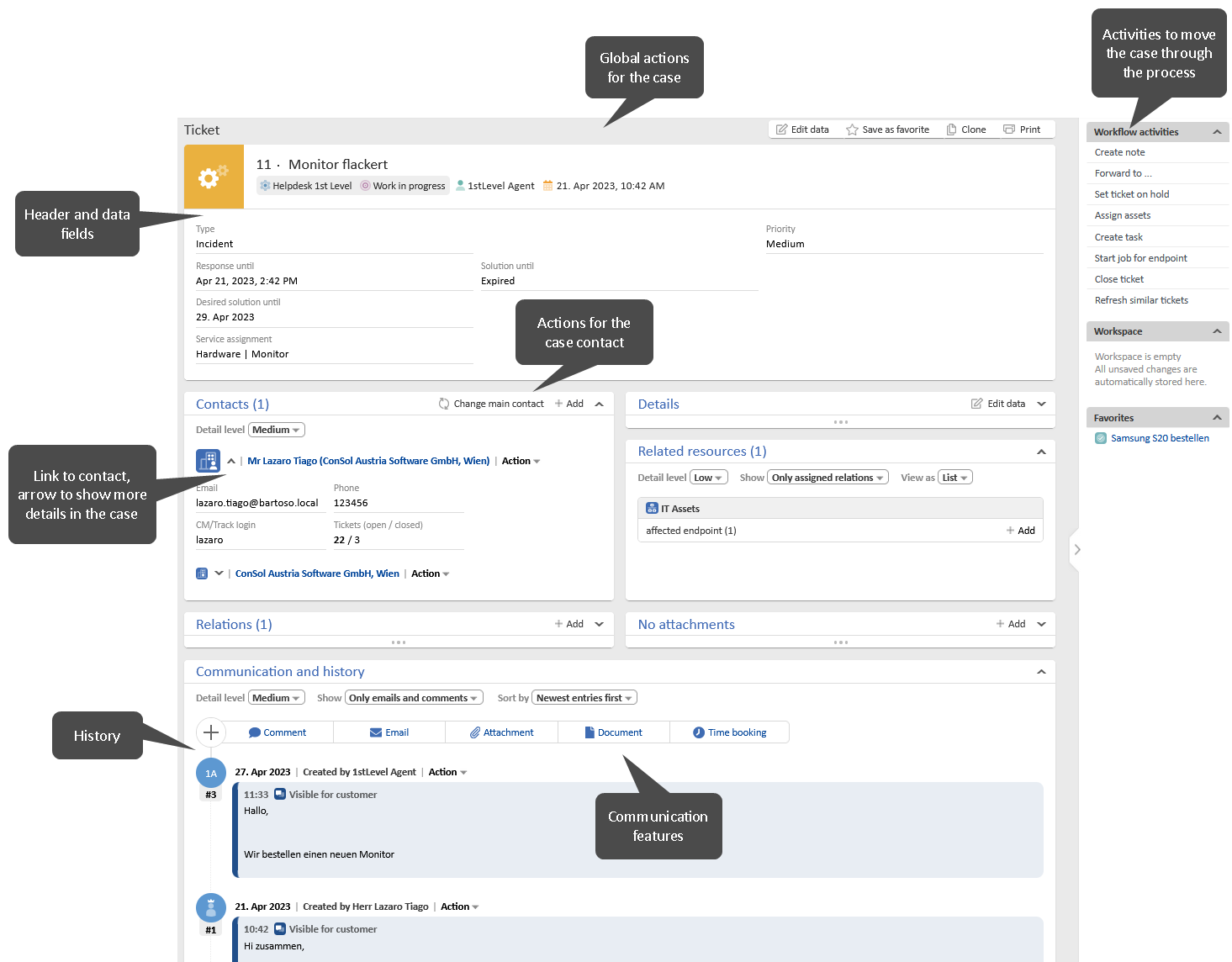Open Action menu for Mr Lazaro Tiago
1232x962 pixels.
click(x=521, y=461)
